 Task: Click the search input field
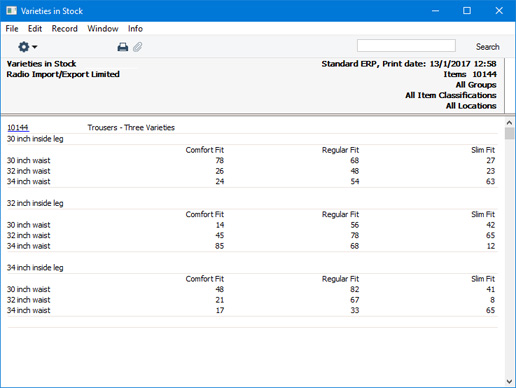pos(406,45)
